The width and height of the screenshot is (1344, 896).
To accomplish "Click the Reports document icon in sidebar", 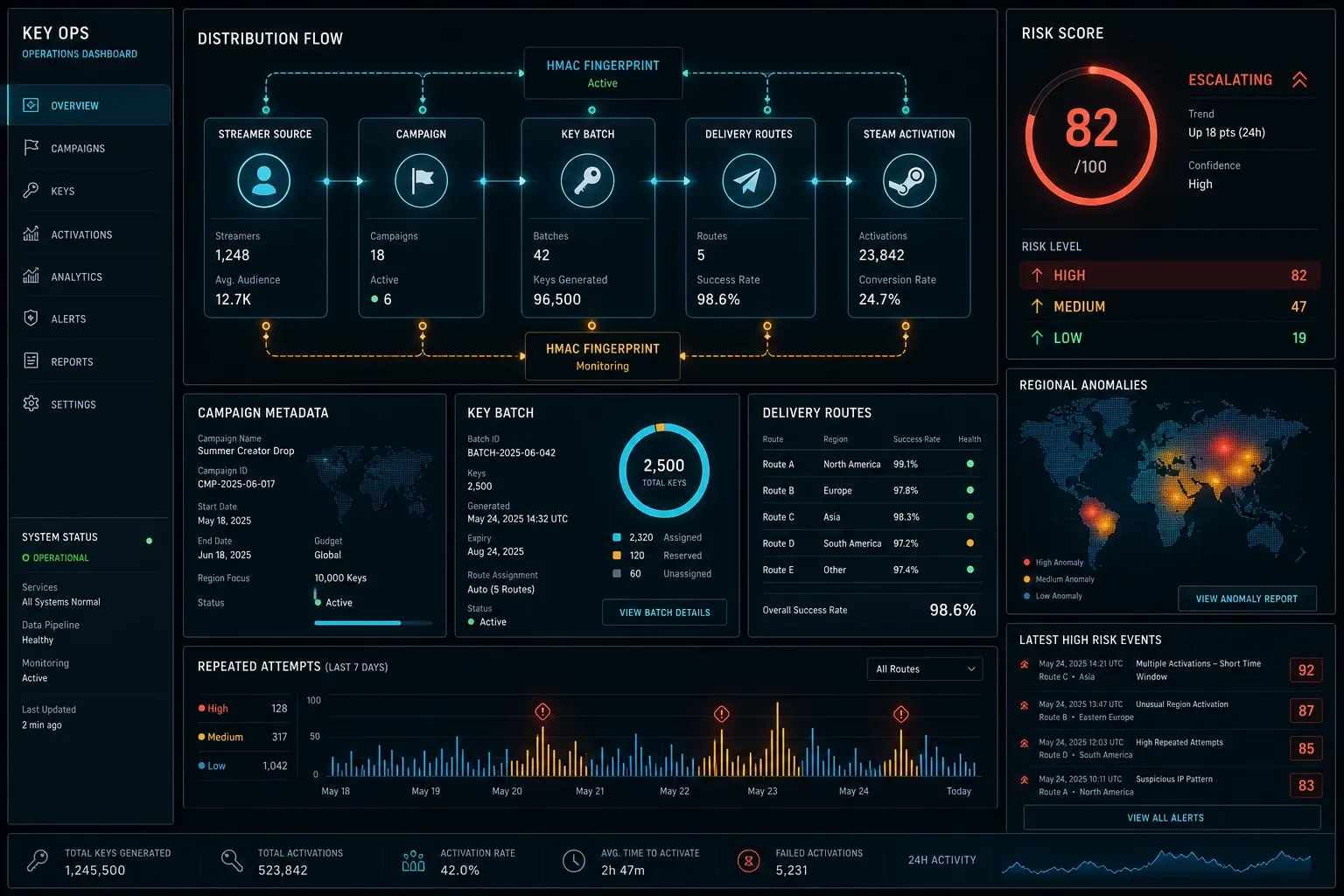I will [x=31, y=360].
